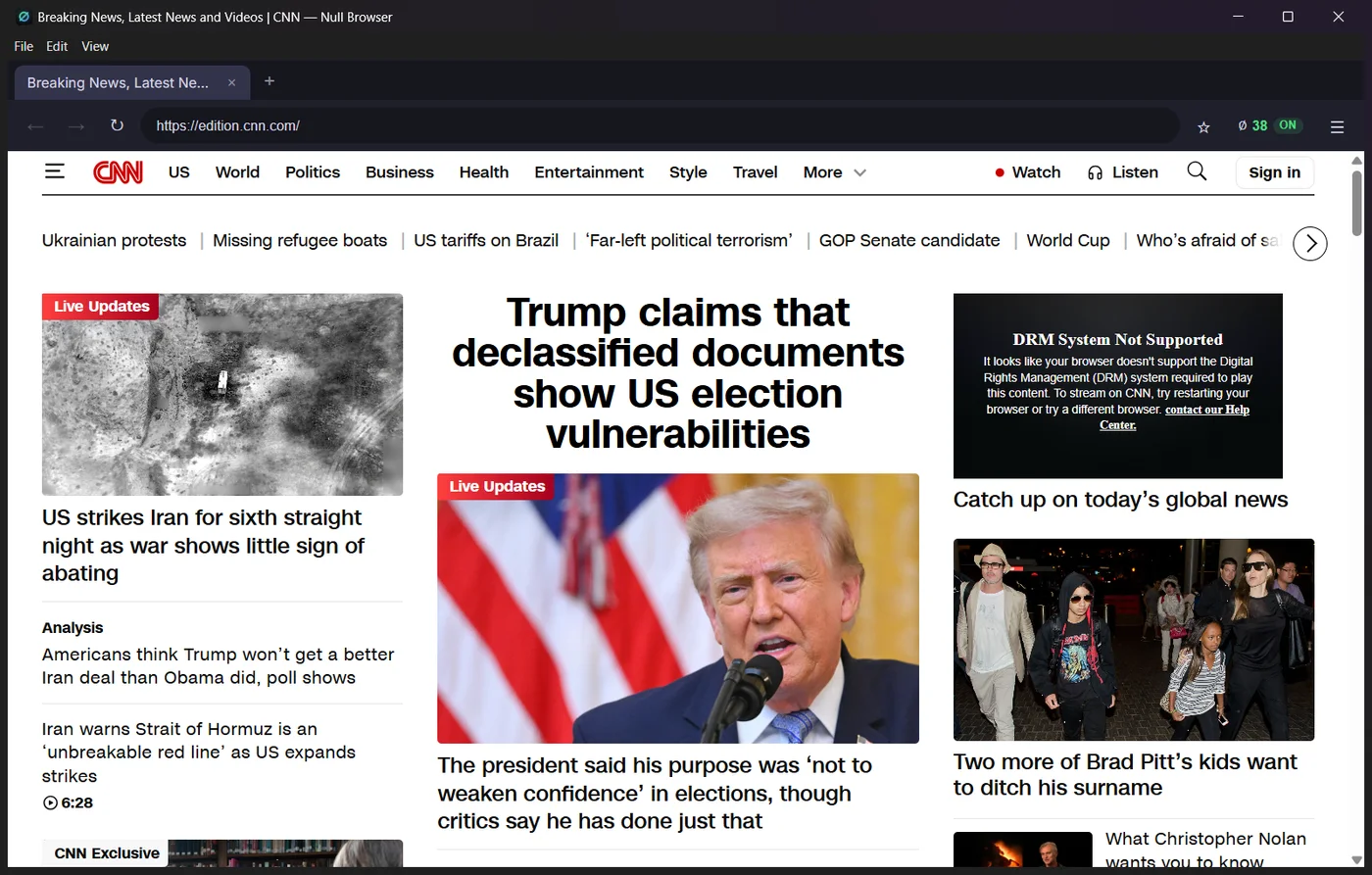
Task: Open the Business section
Action: pyautogui.click(x=400, y=172)
